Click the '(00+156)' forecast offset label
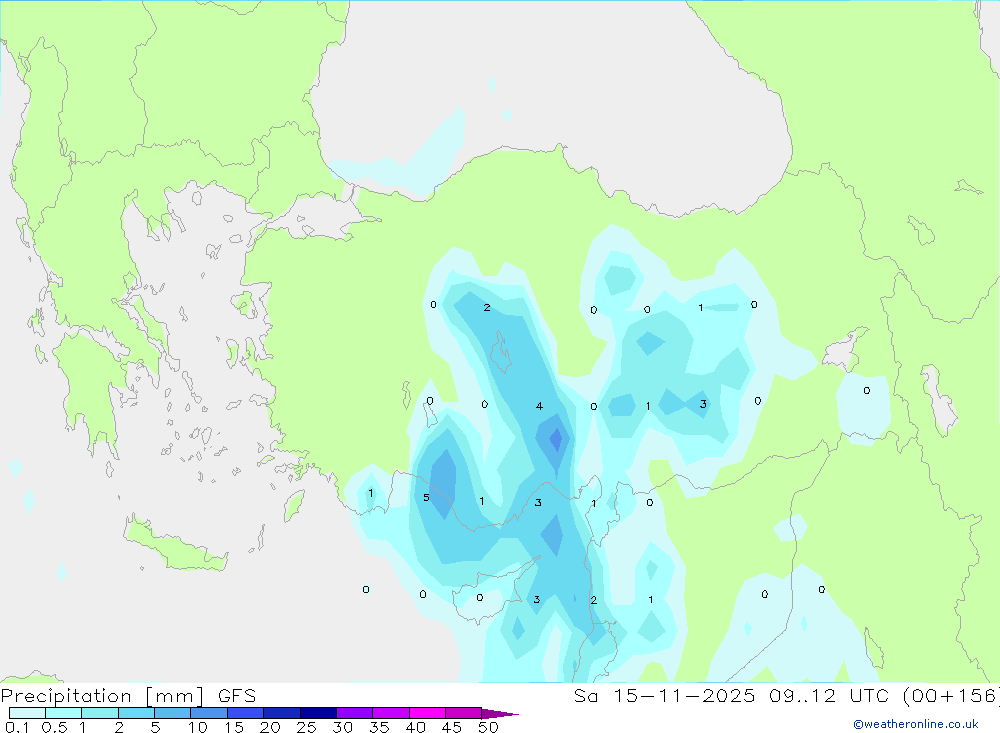Viewport: 1000px width, 733px height. click(x=951, y=695)
